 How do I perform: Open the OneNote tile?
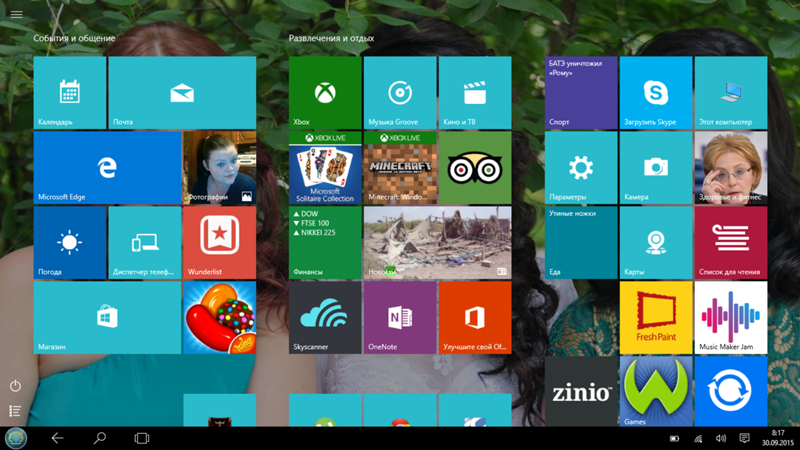pos(400,317)
